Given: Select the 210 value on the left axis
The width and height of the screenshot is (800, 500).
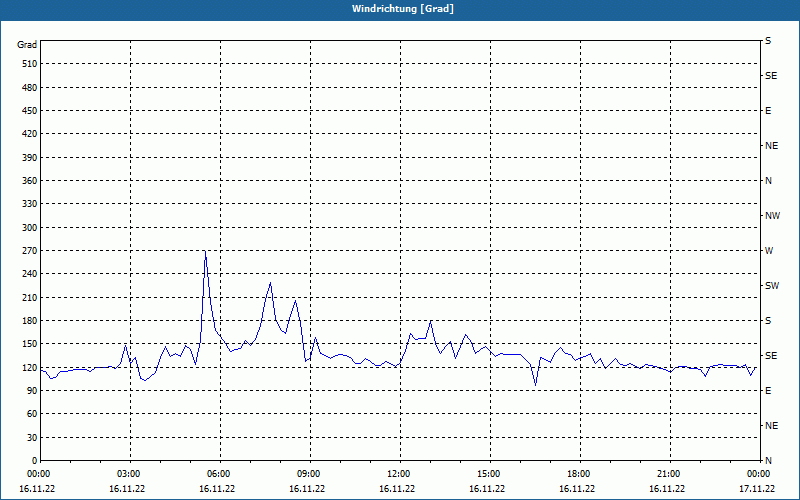Looking at the screenshot, I should 30,297.
